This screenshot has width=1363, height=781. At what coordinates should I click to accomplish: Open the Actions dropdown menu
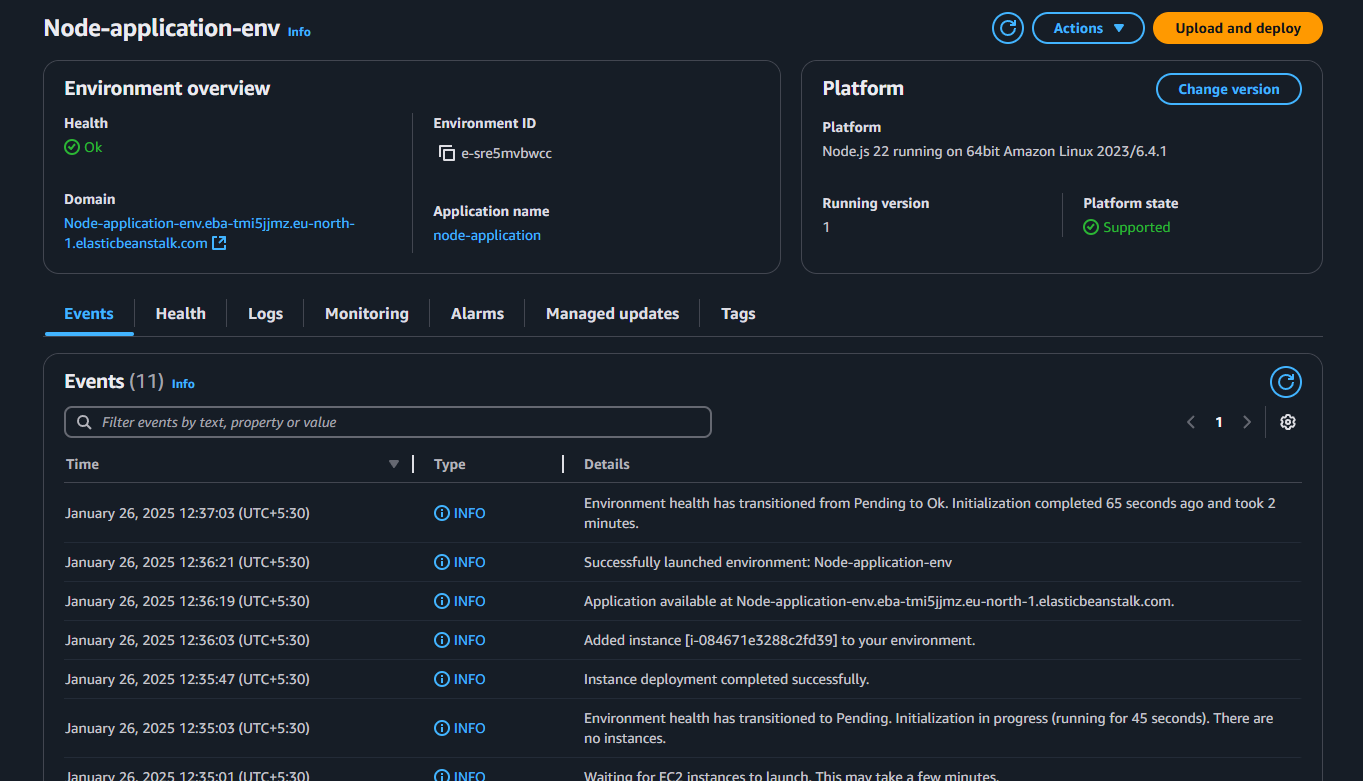pyautogui.click(x=1088, y=28)
